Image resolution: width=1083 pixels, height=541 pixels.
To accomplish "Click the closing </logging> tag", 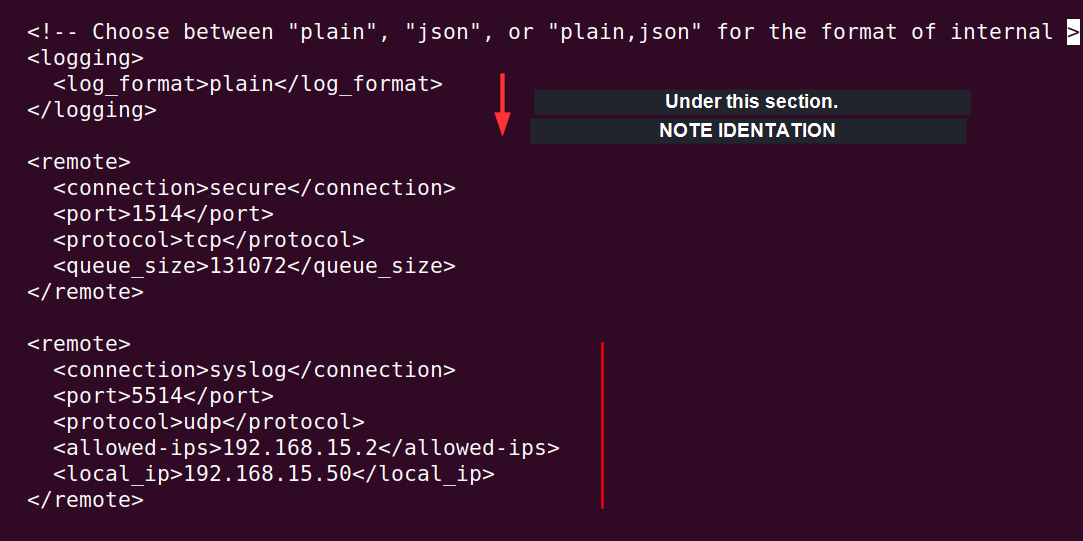I will [x=91, y=110].
